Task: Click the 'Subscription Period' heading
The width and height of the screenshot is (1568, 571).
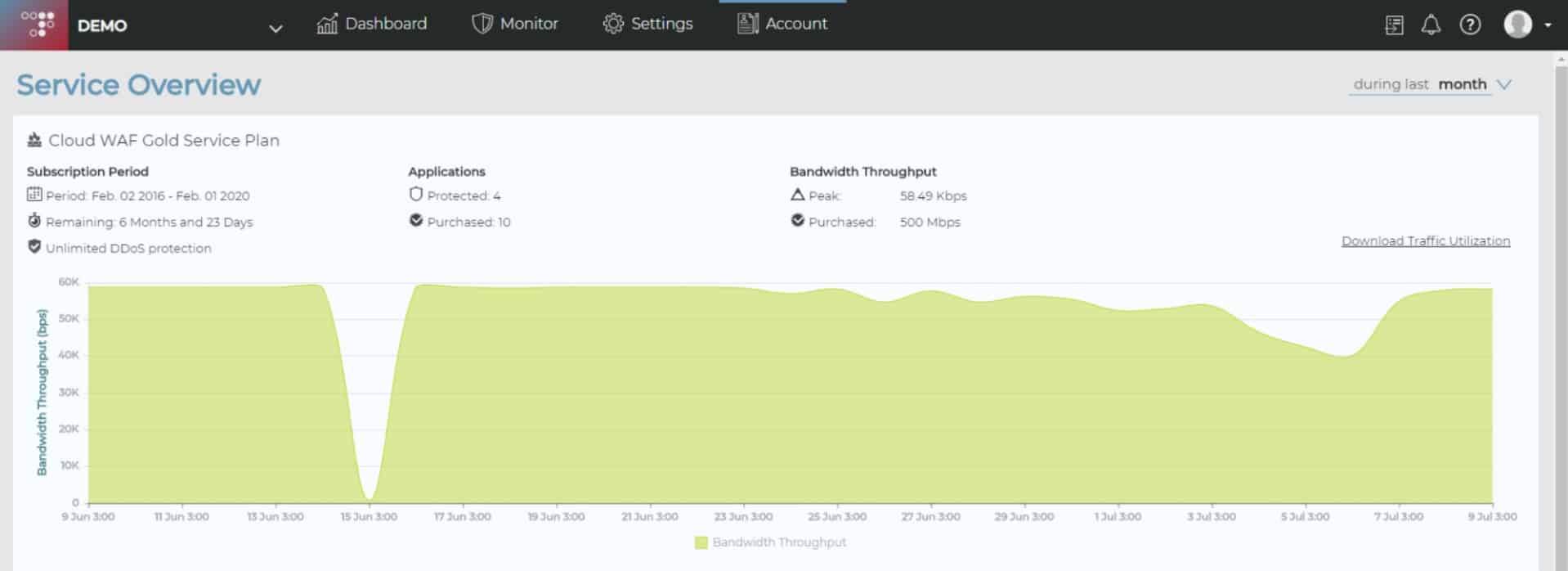Action: [87, 171]
